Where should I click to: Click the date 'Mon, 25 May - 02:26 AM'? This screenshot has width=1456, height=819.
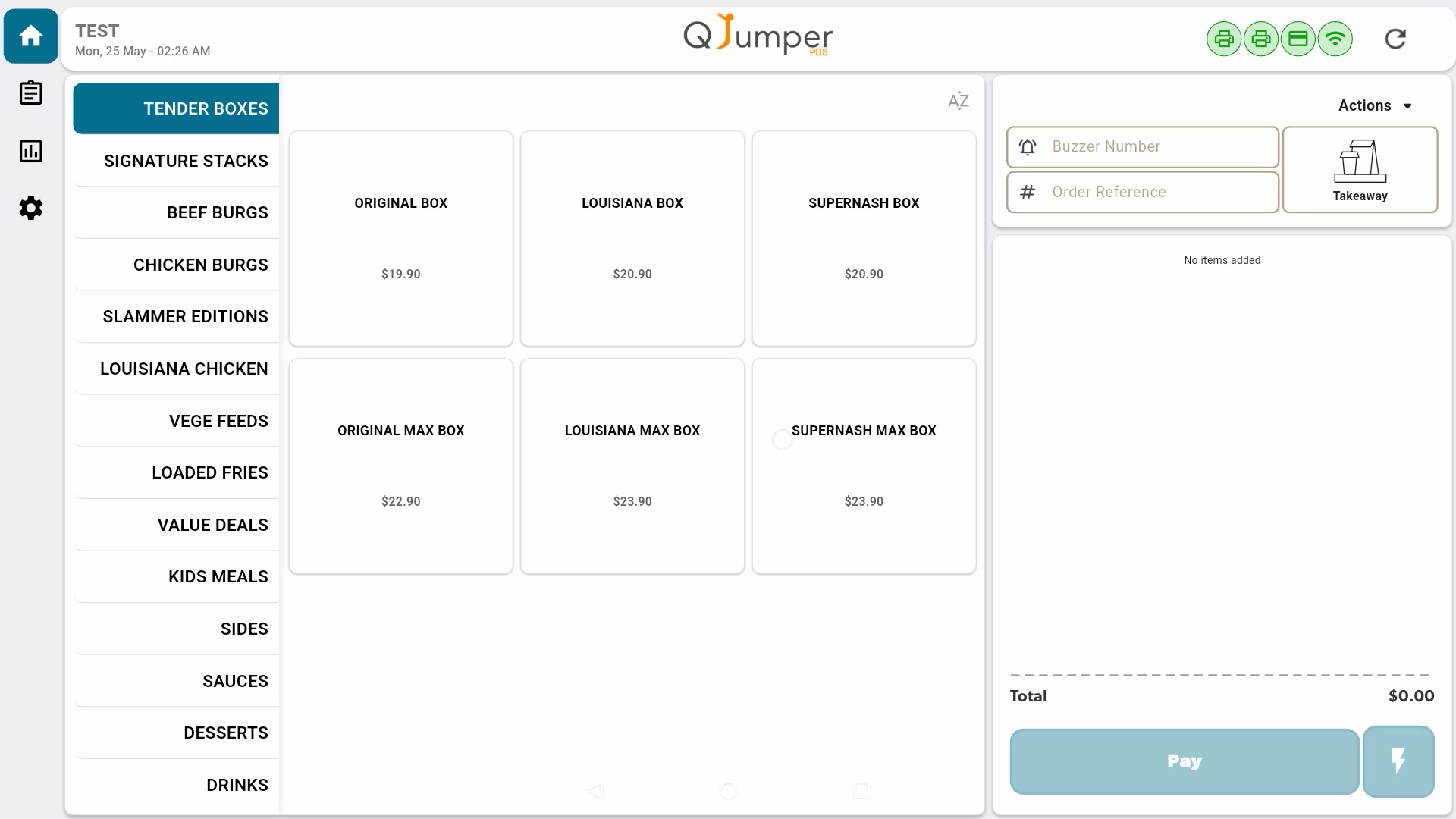tap(143, 51)
